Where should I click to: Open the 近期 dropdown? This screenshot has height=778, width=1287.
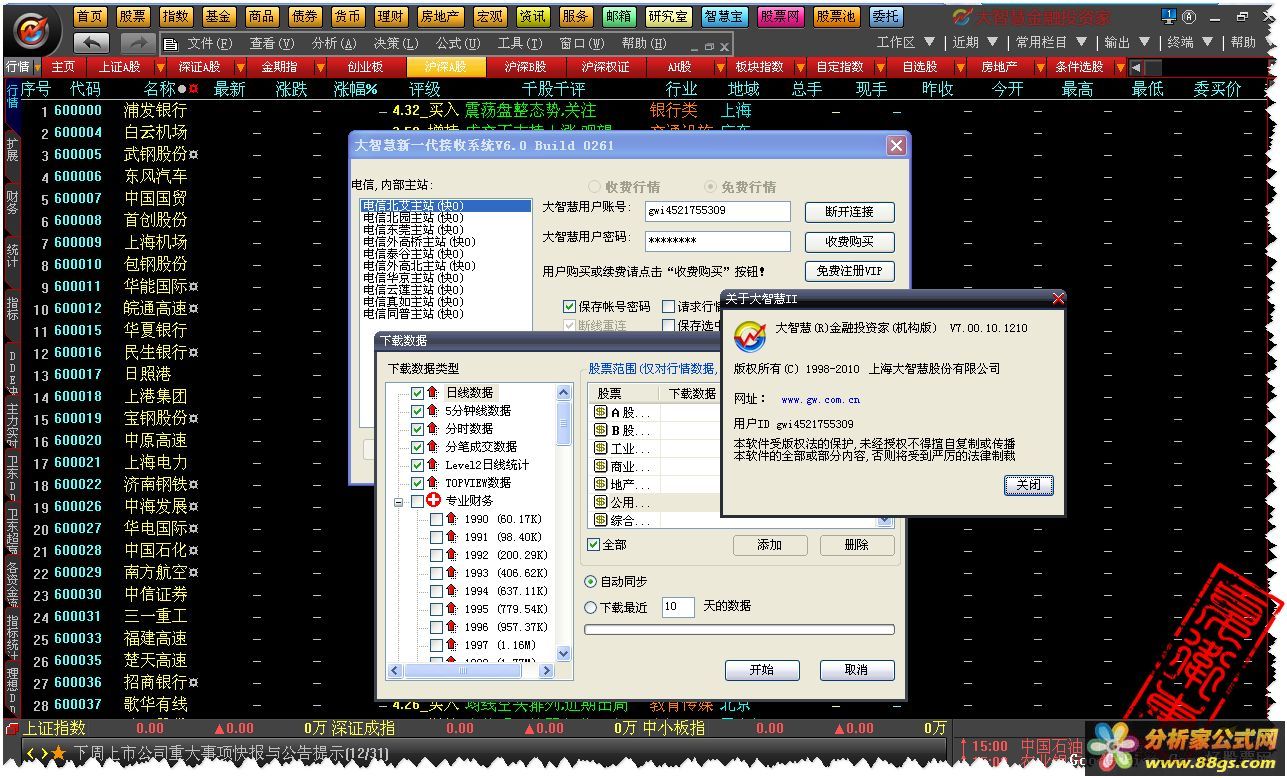(x=975, y=42)
